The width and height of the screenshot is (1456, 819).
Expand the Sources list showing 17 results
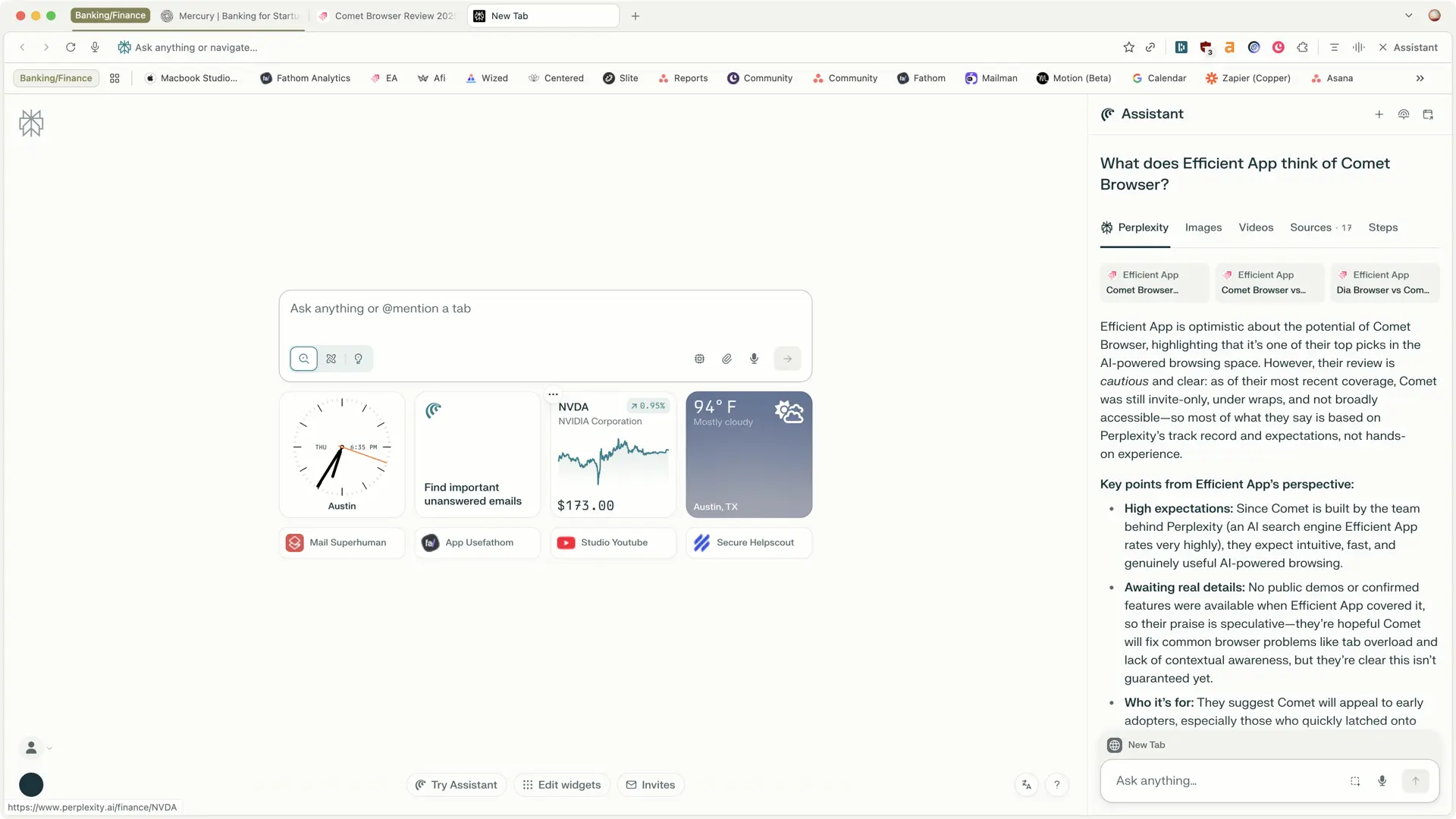(x=1319, y=227)
